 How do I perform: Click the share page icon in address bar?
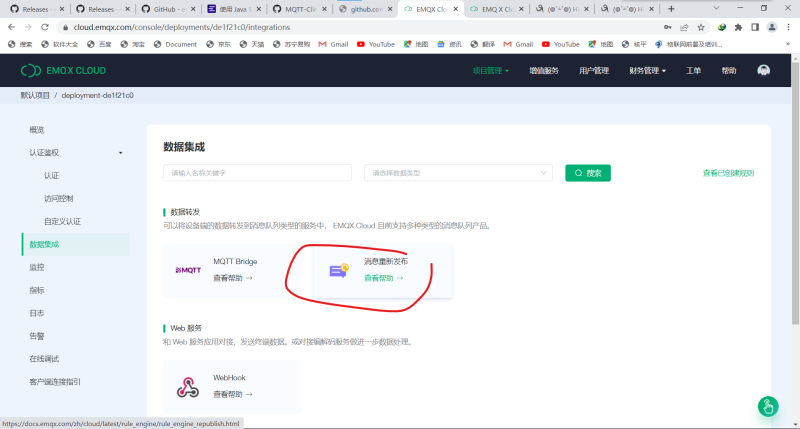tap(684, 27)
